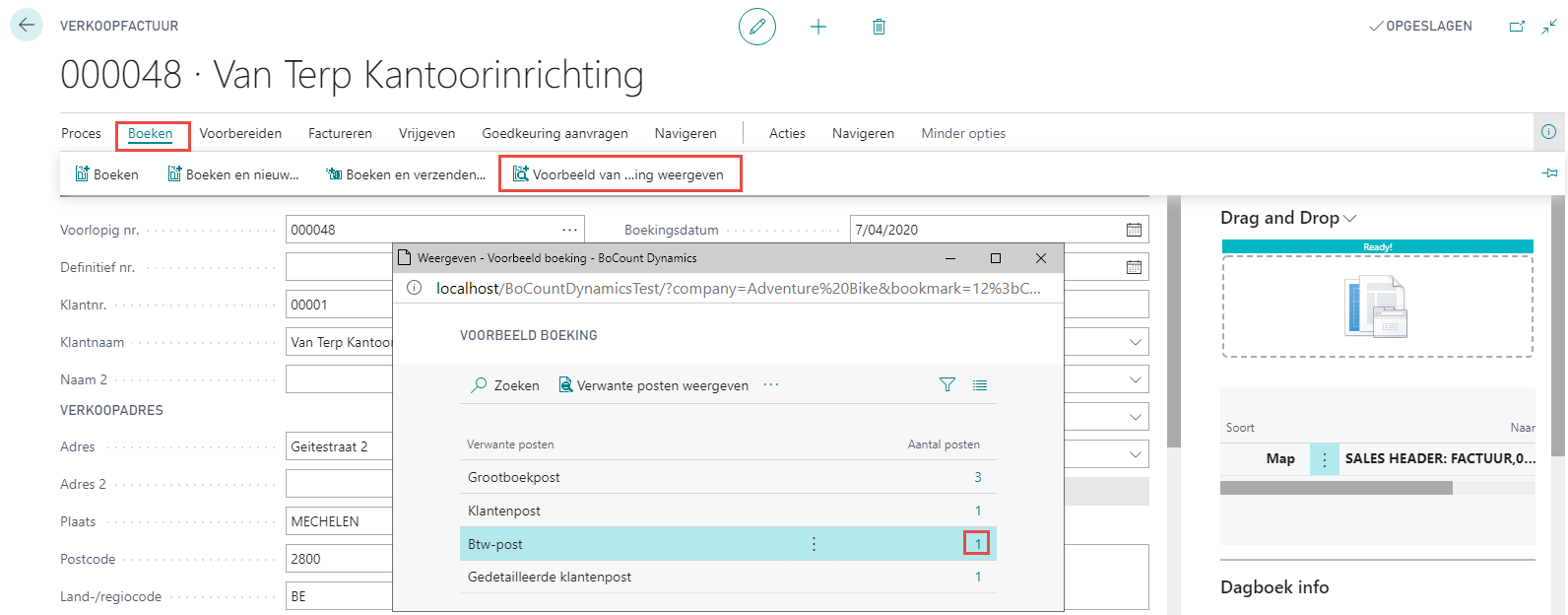Click Voorbeeld van boeking weergeven button
Image resolution: width=1568 pixels, height=615 pixels.
click(619, 174)
